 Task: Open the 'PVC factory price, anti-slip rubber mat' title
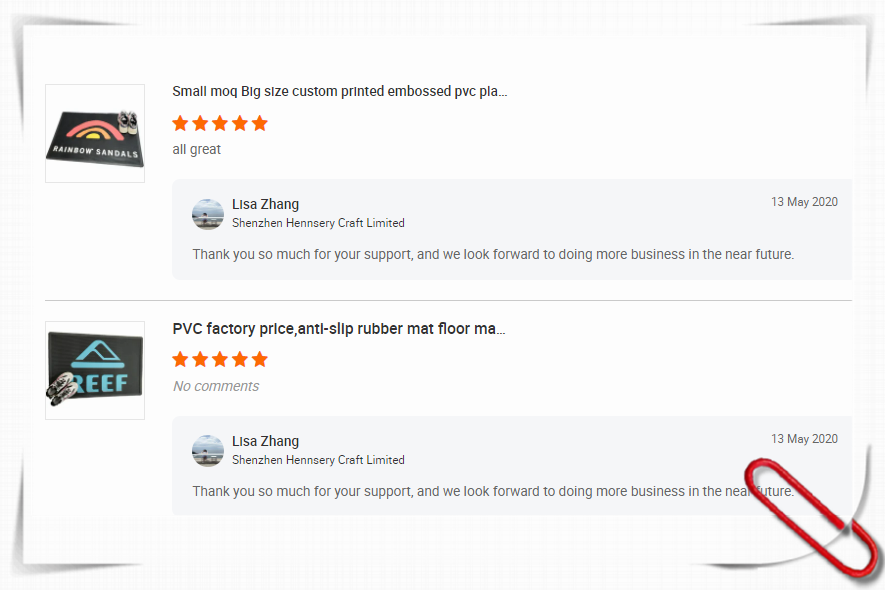pos(338,329)
